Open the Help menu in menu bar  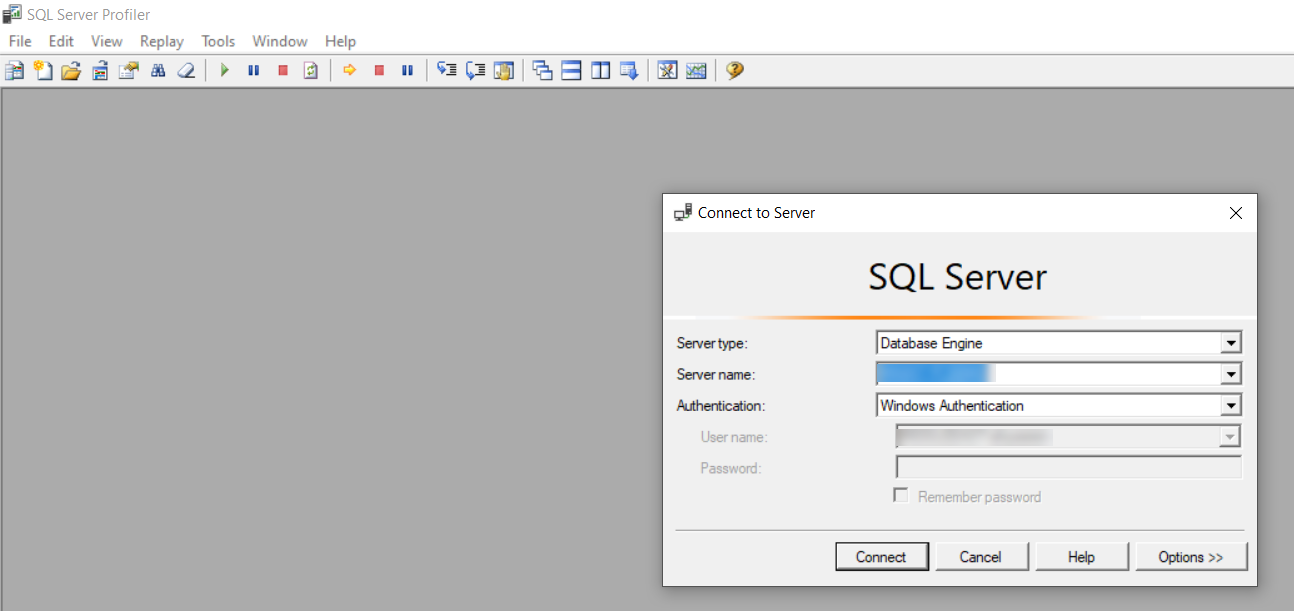340,41
